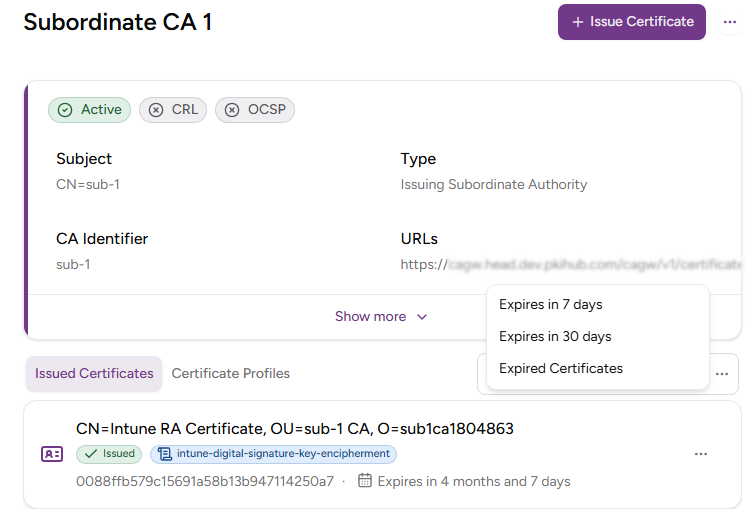Switch to the Certificate Profiles tab
The height and width of the screenshot is (509, 754).
pyautogui.click(x=230, y=373)
